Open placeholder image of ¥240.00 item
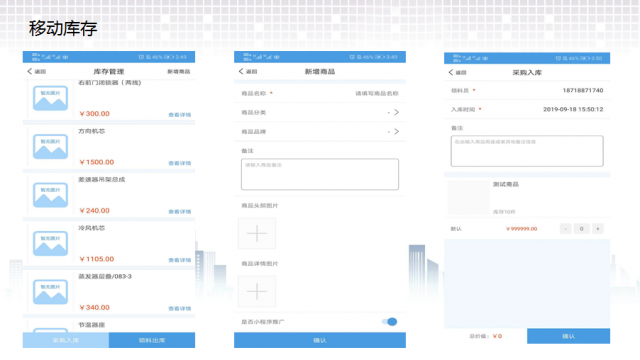 (x=50, y=195)
